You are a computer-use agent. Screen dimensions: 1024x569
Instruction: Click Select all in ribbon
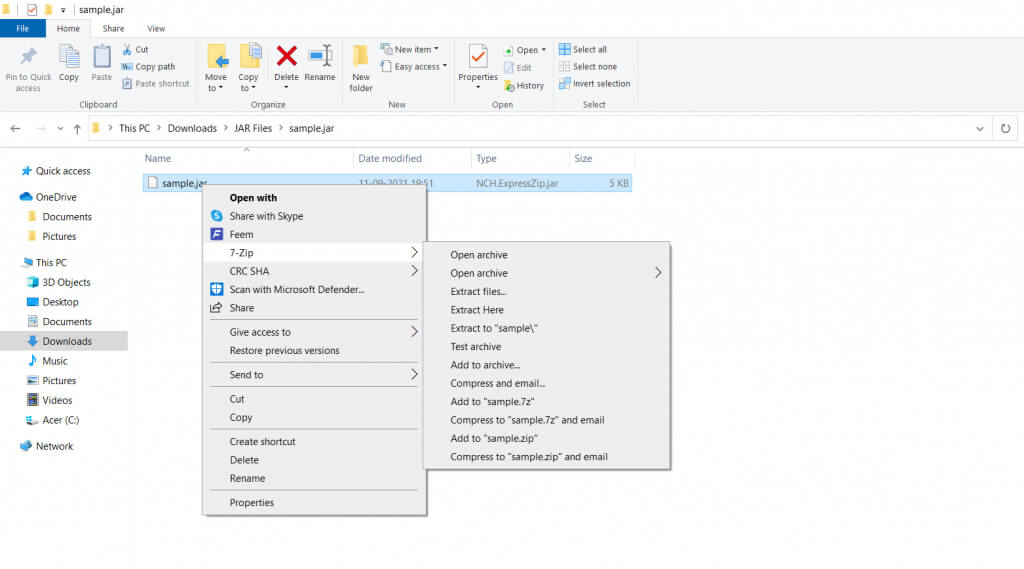pyautogui.click(x=583, y=50)
